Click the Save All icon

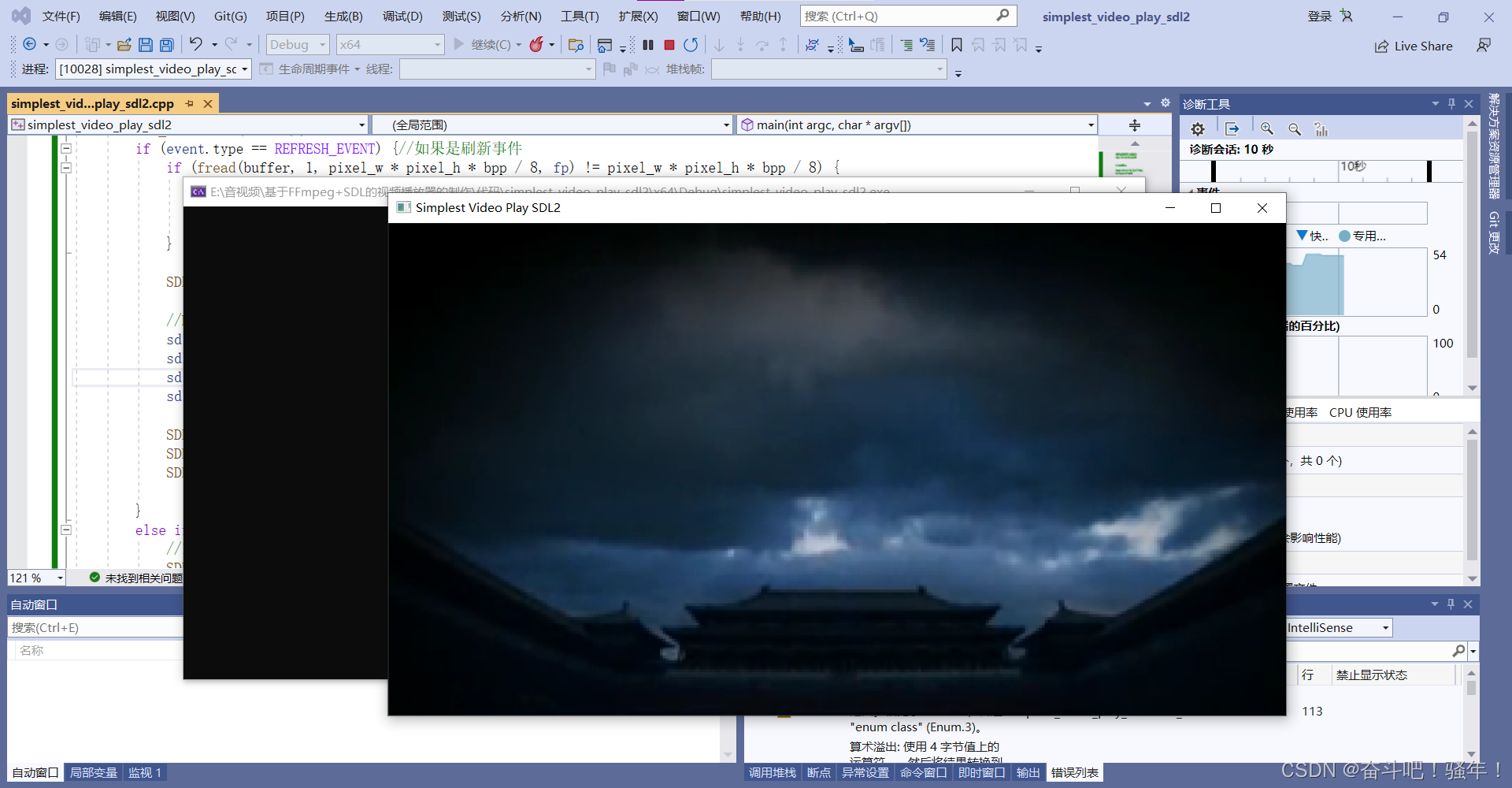pyautogui.click(x=167, y=45)
